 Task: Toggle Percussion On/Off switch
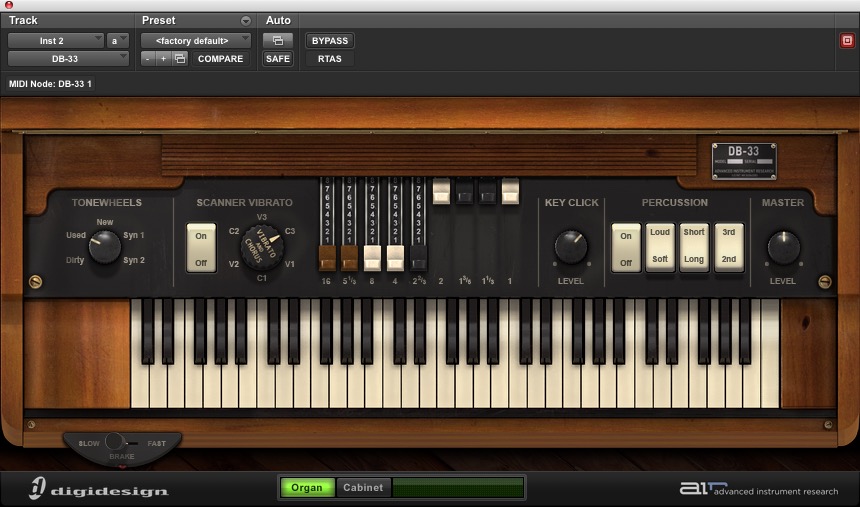coord(626,248)
